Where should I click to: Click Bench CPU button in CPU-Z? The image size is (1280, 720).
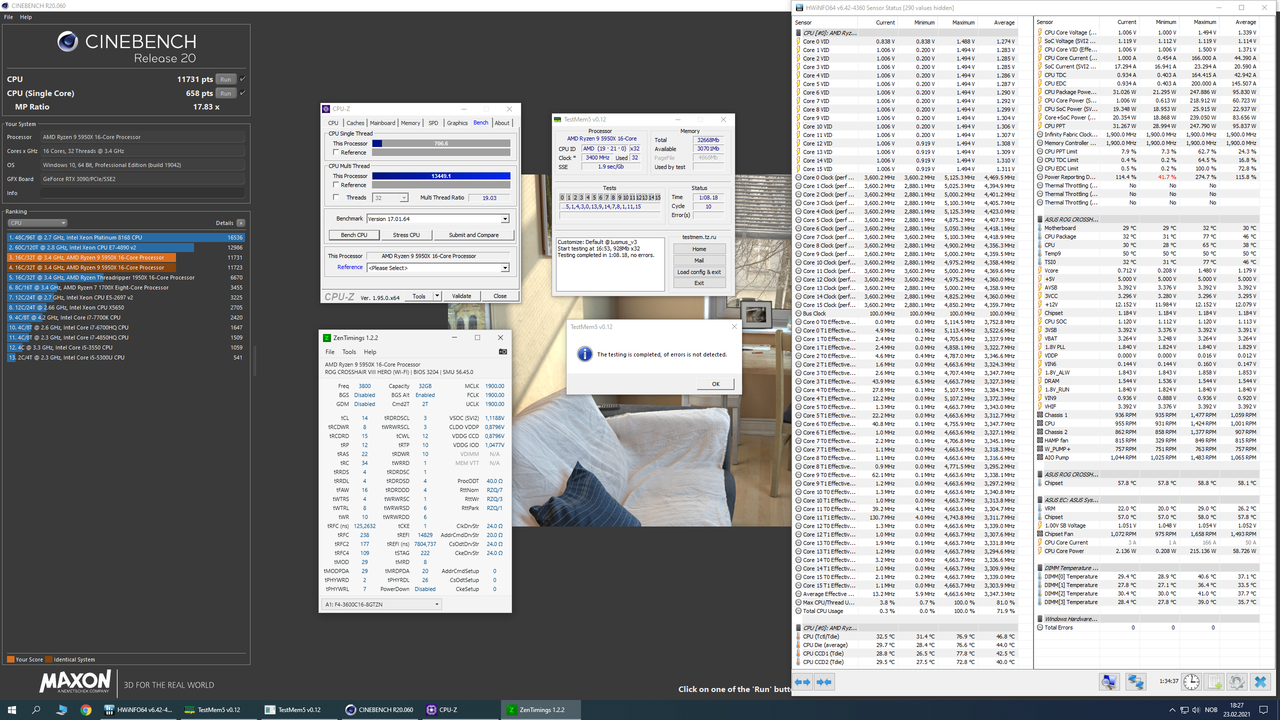353,235
